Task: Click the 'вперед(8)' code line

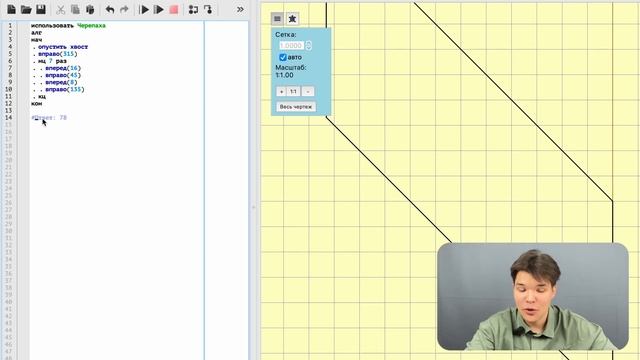Action: [x=61, y=82]
